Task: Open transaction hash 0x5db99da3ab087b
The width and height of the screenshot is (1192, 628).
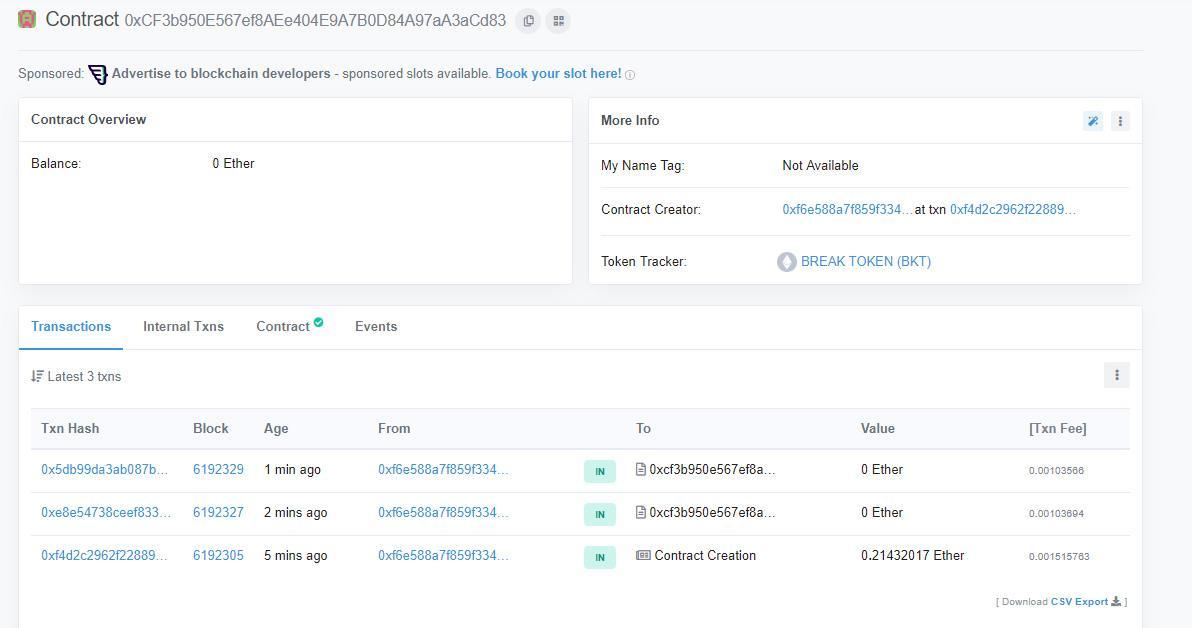Action: (x=104, y=470)
